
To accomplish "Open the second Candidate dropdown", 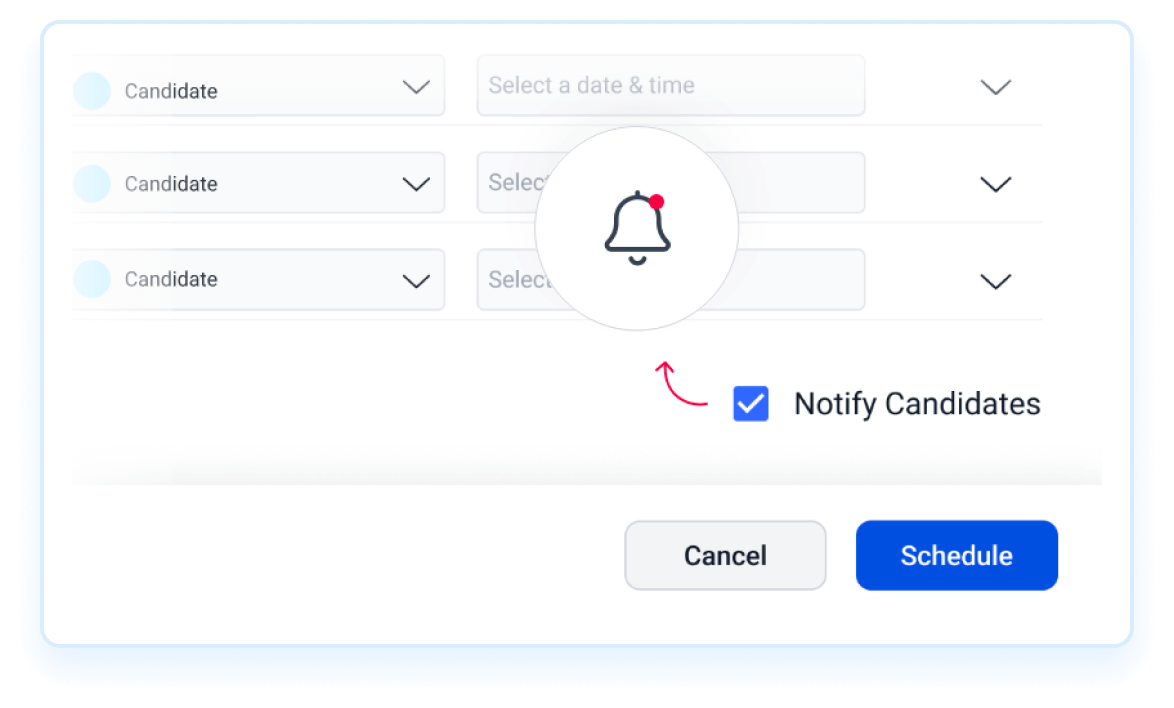I will click(259, 183).
